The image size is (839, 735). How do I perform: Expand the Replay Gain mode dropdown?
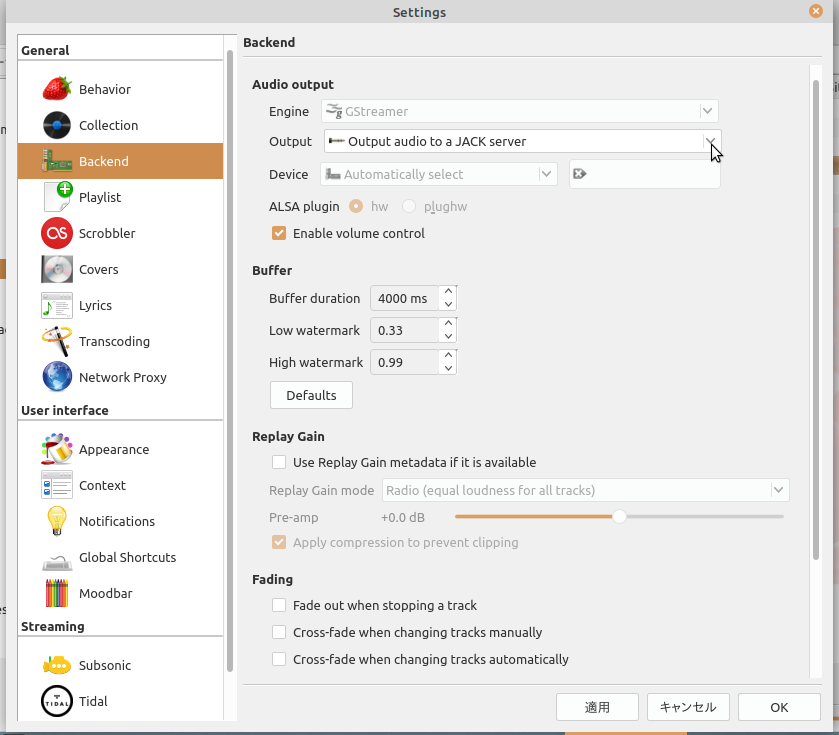[x=778, y=489]
